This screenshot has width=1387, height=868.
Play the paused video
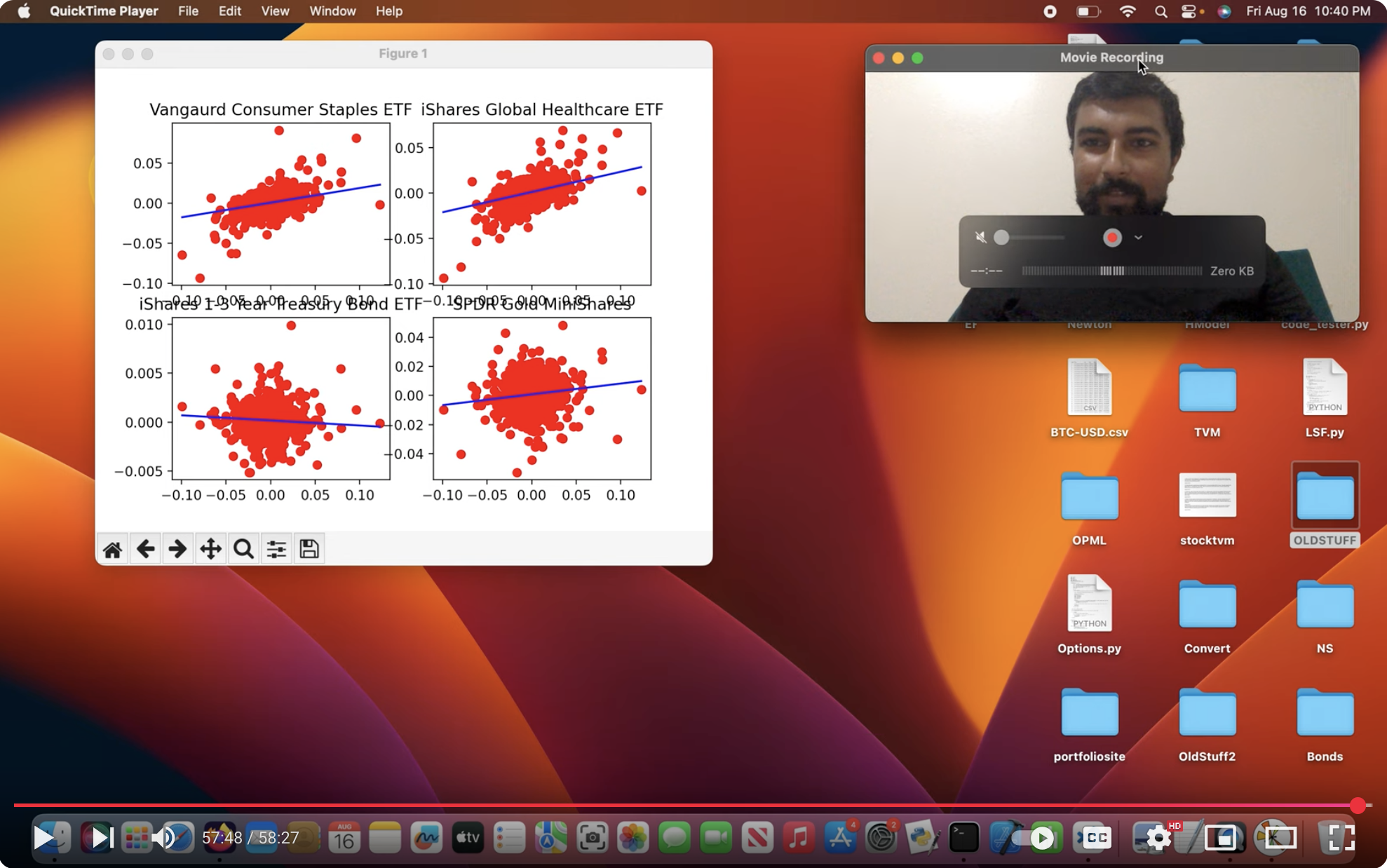(43, 838)
